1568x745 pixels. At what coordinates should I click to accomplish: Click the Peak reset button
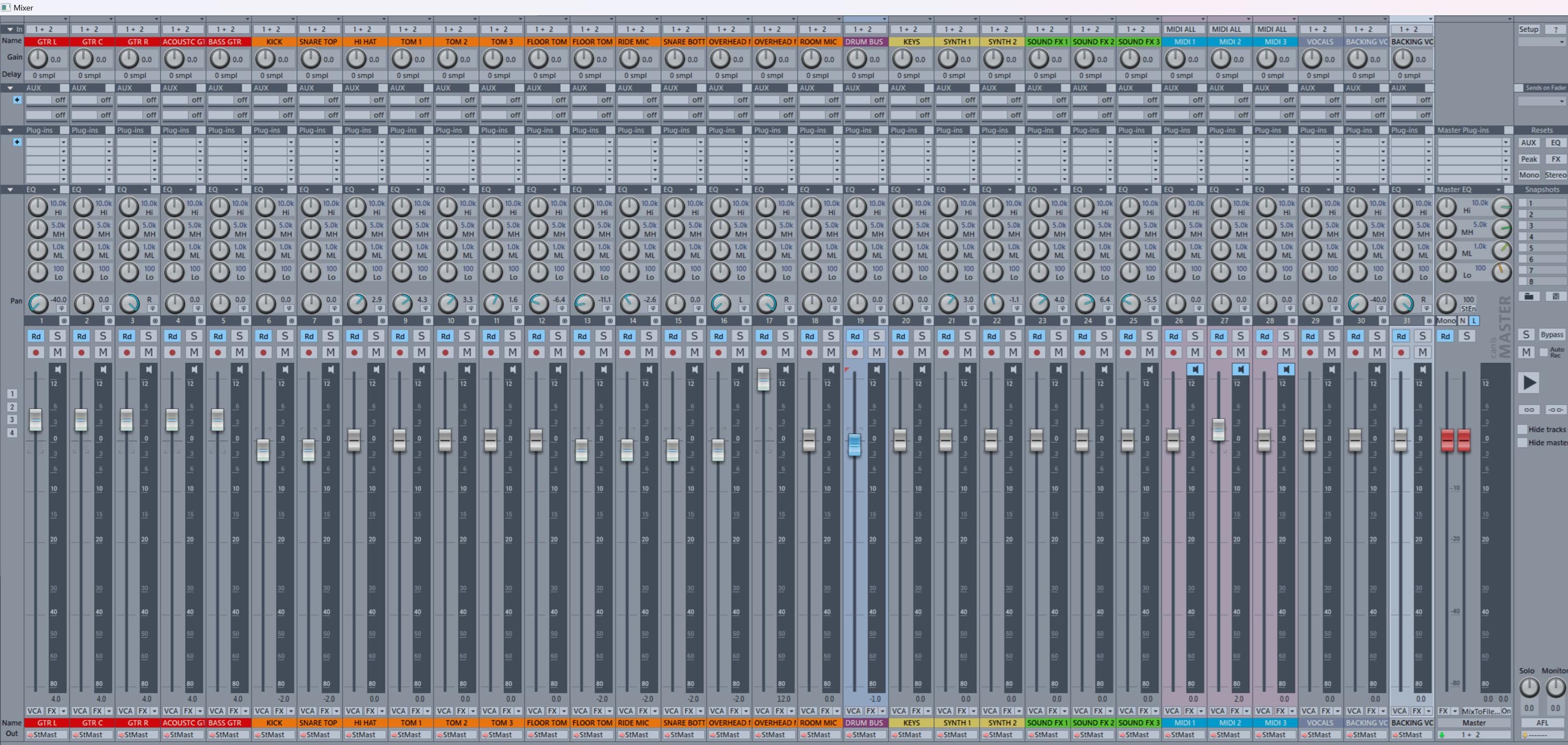point(1528,159)
